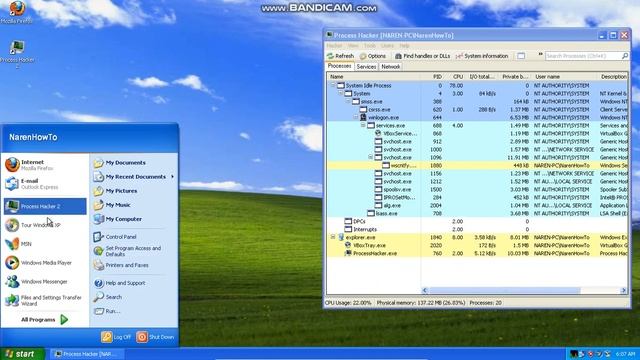Open System information from the toolbar

click(x=482, y=56)
